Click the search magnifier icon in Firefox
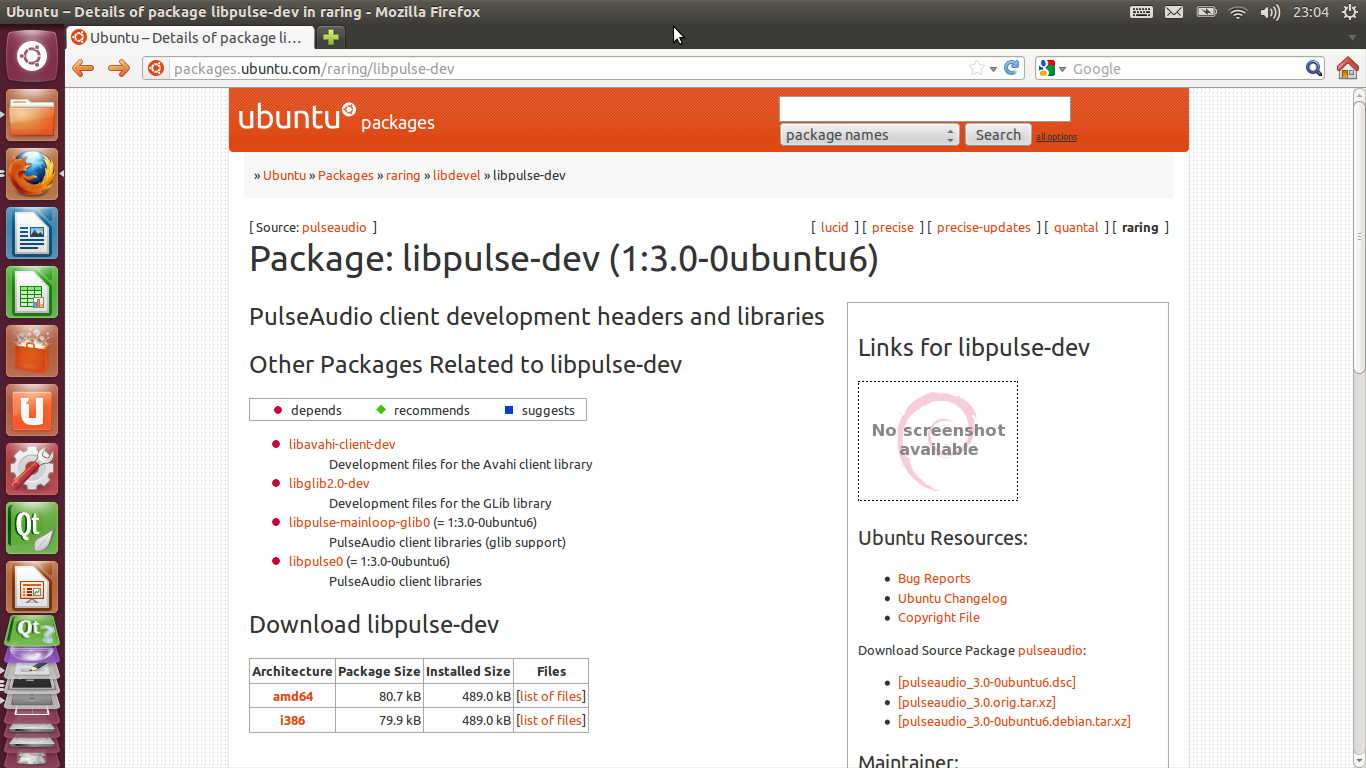This screenshot has width=1366, height=768. click(1314, 68)
